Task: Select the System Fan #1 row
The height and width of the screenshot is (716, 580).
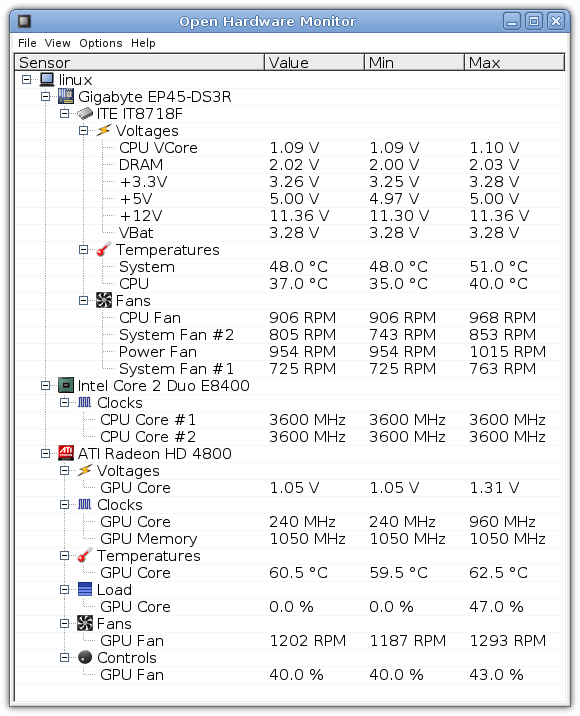Action: (x=290, y=369)
